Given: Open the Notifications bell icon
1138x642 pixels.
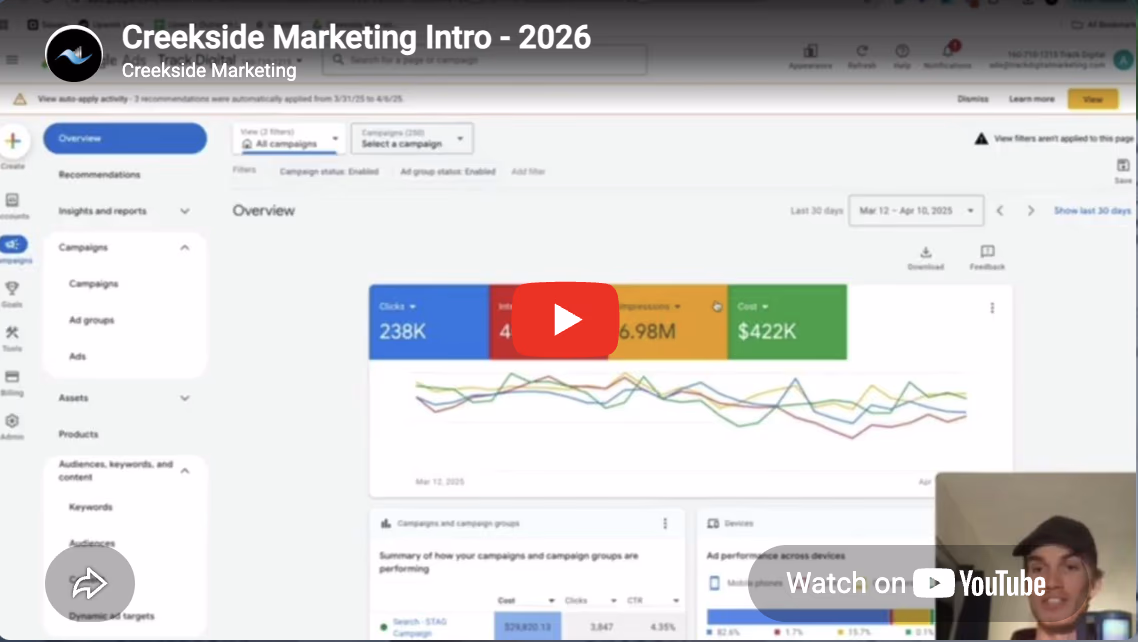Looking at the screenshot, I should pos(948,51).
